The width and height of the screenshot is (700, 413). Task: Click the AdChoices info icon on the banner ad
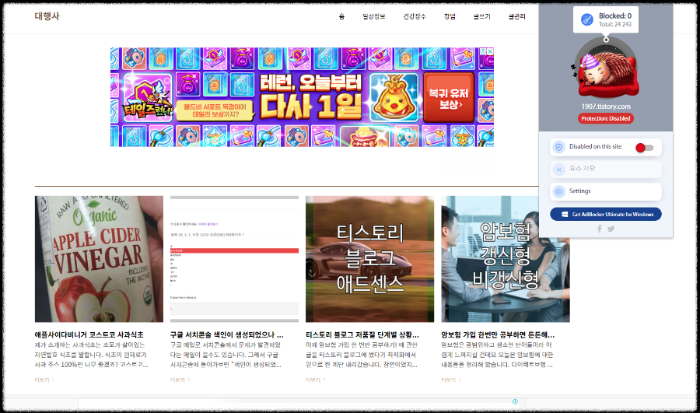point(483,51)
